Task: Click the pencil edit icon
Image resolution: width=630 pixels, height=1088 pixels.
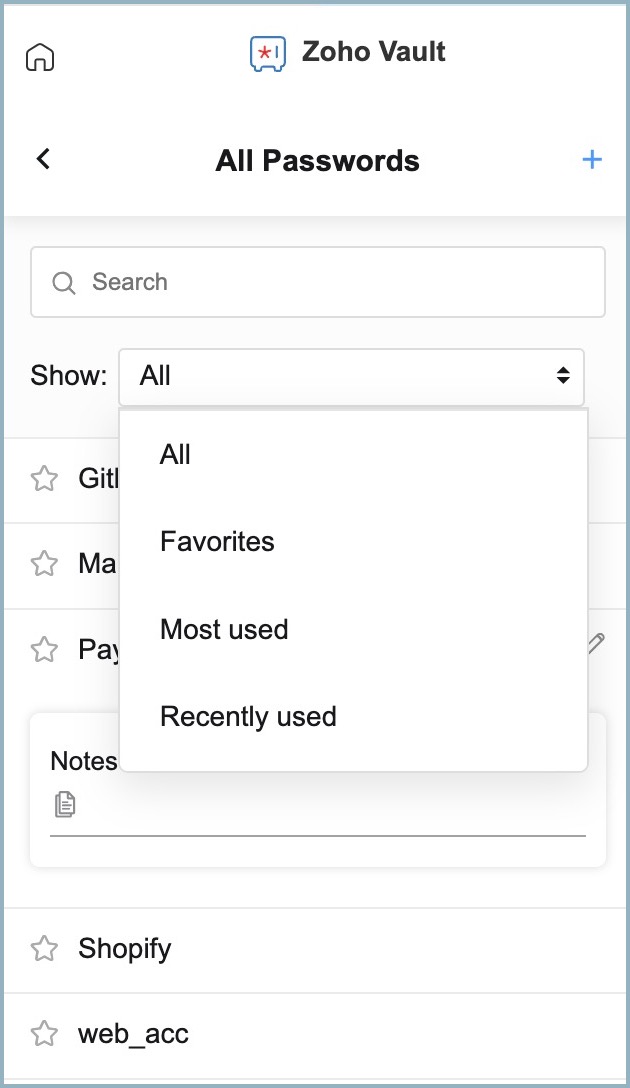Action: point(596,644)
